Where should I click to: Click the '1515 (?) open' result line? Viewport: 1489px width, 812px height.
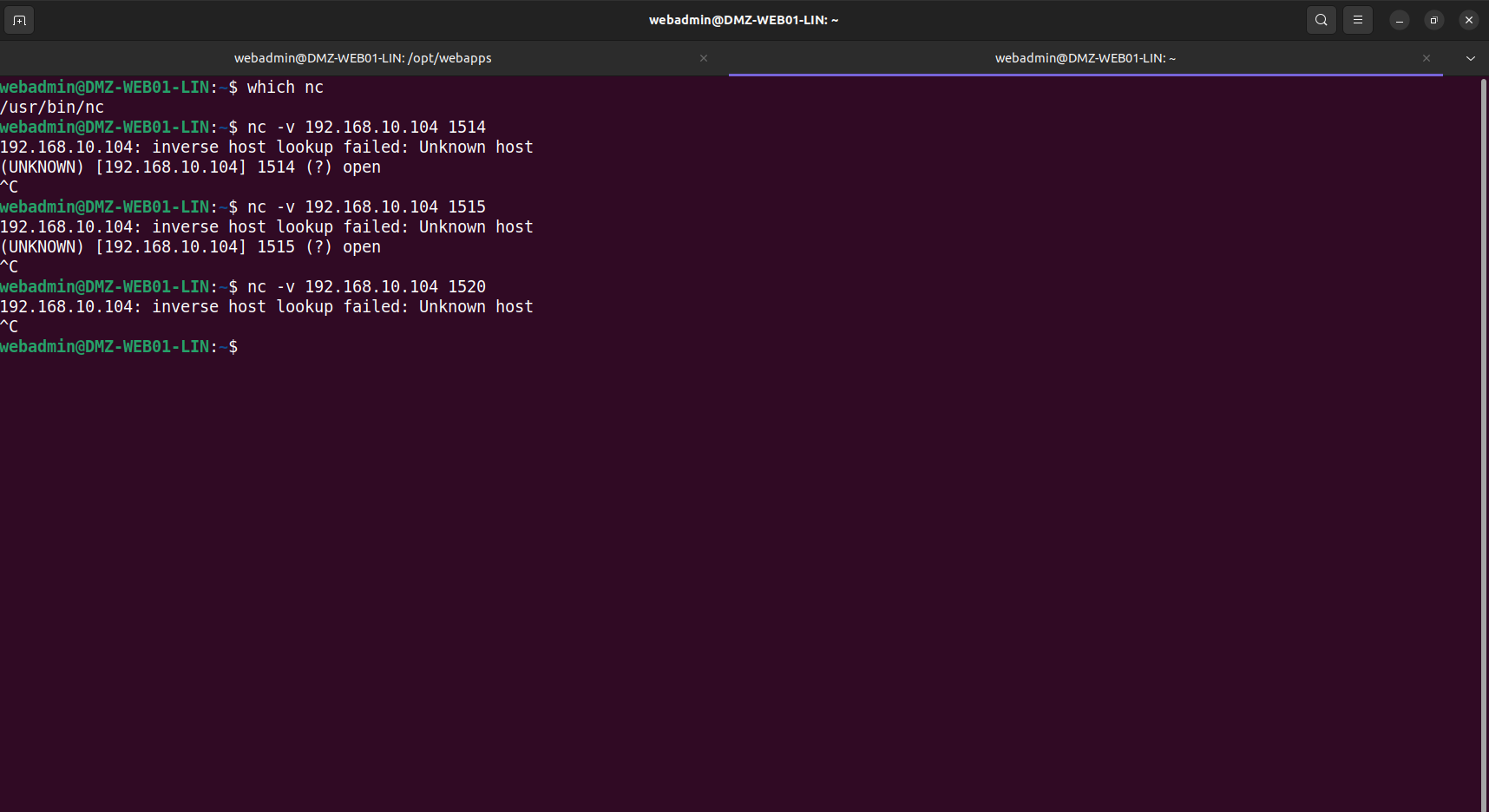point(190,246)
